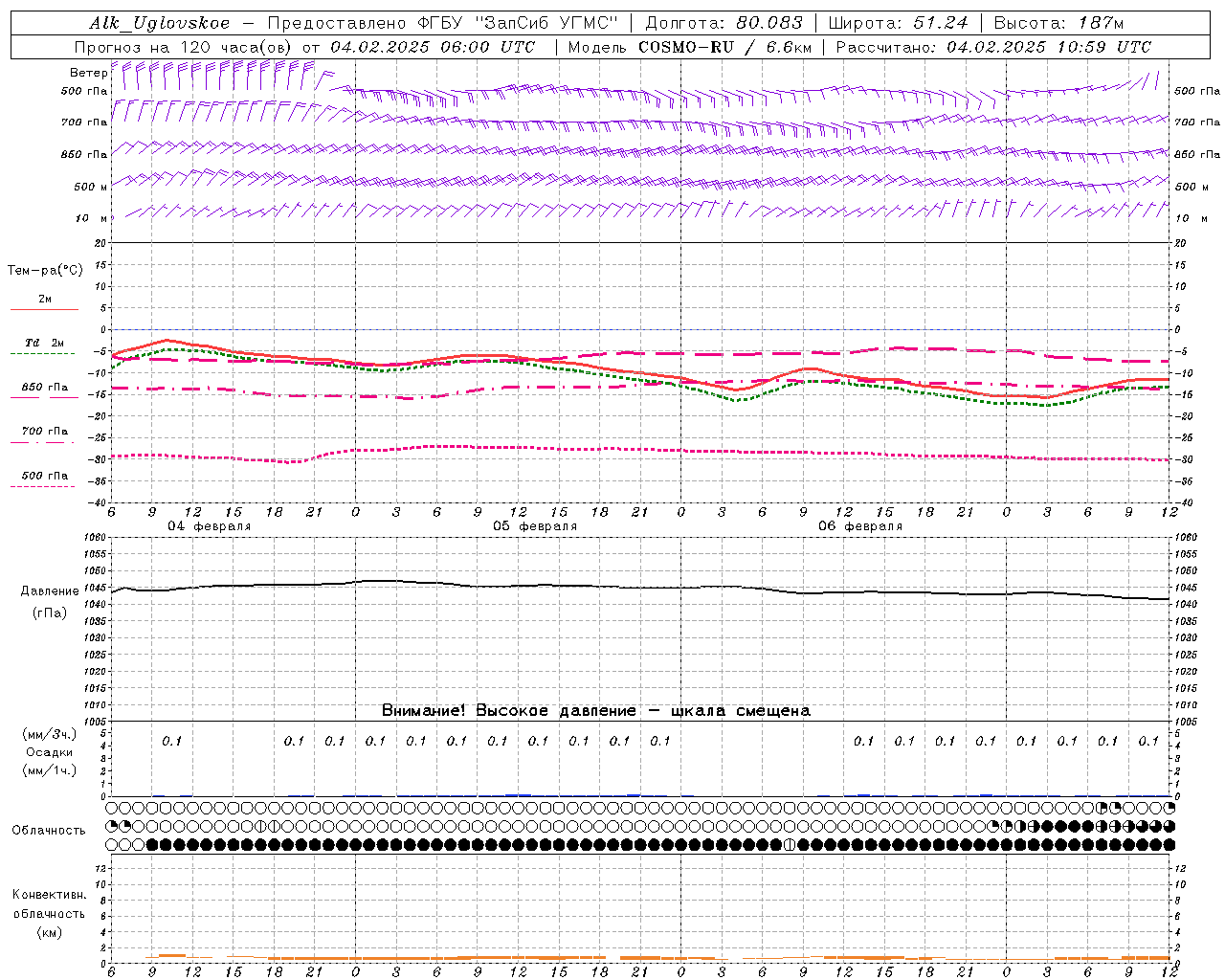
Task: Click the dotted 500 гПа temperature legend sample
Action: click(42, 486)
